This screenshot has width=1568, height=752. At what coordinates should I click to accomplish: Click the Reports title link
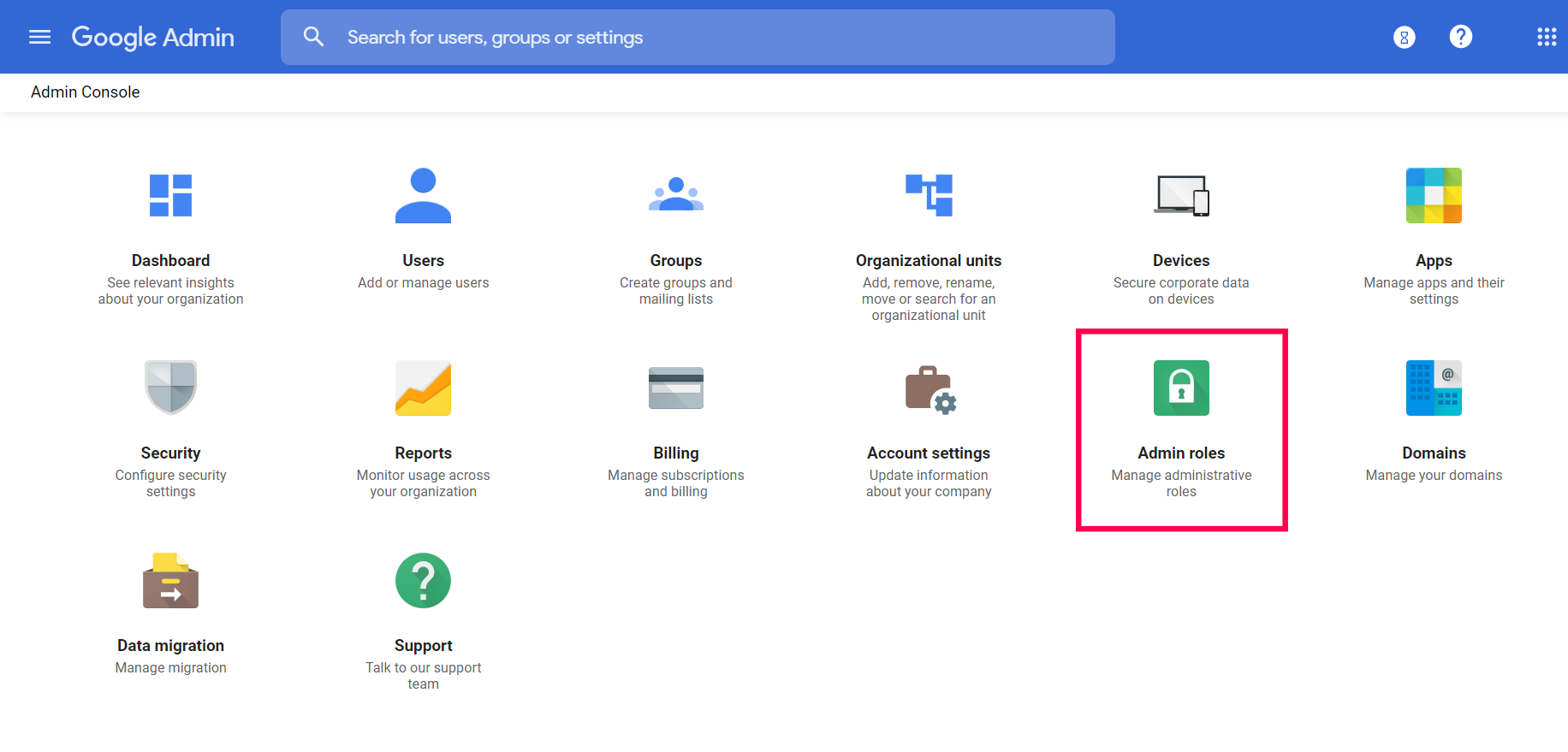[x=424, y=453]
